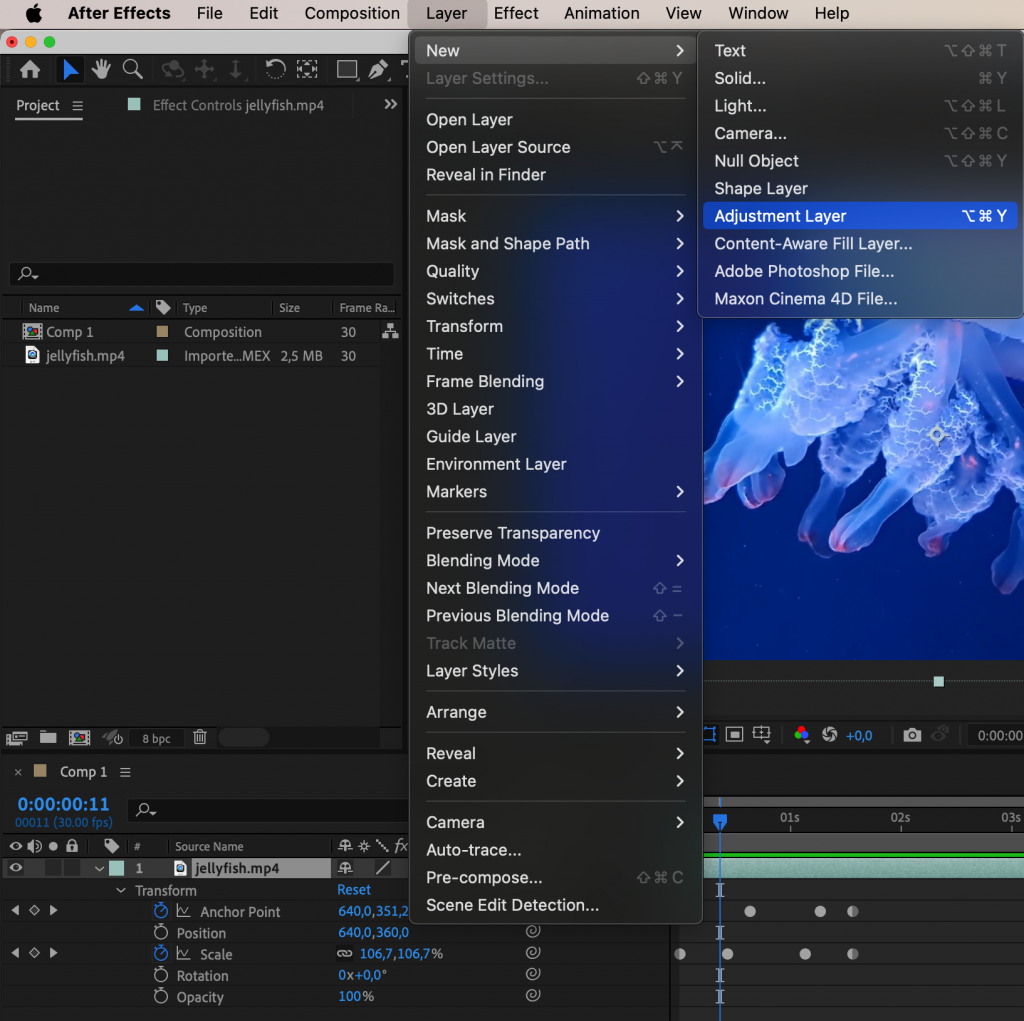
Task: Select the Pen tool
Action: coord(377,70)
